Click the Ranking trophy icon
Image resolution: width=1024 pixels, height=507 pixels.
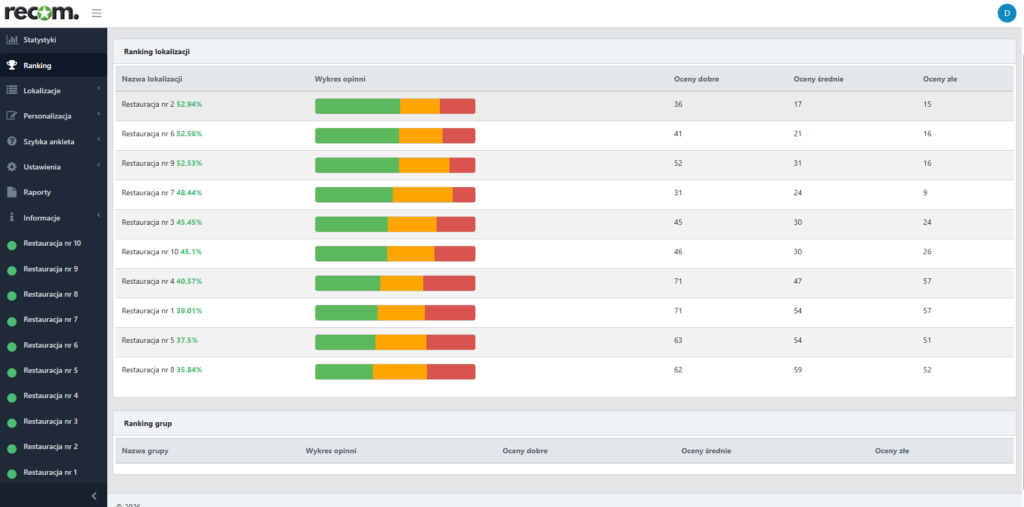tap(12, 65)
